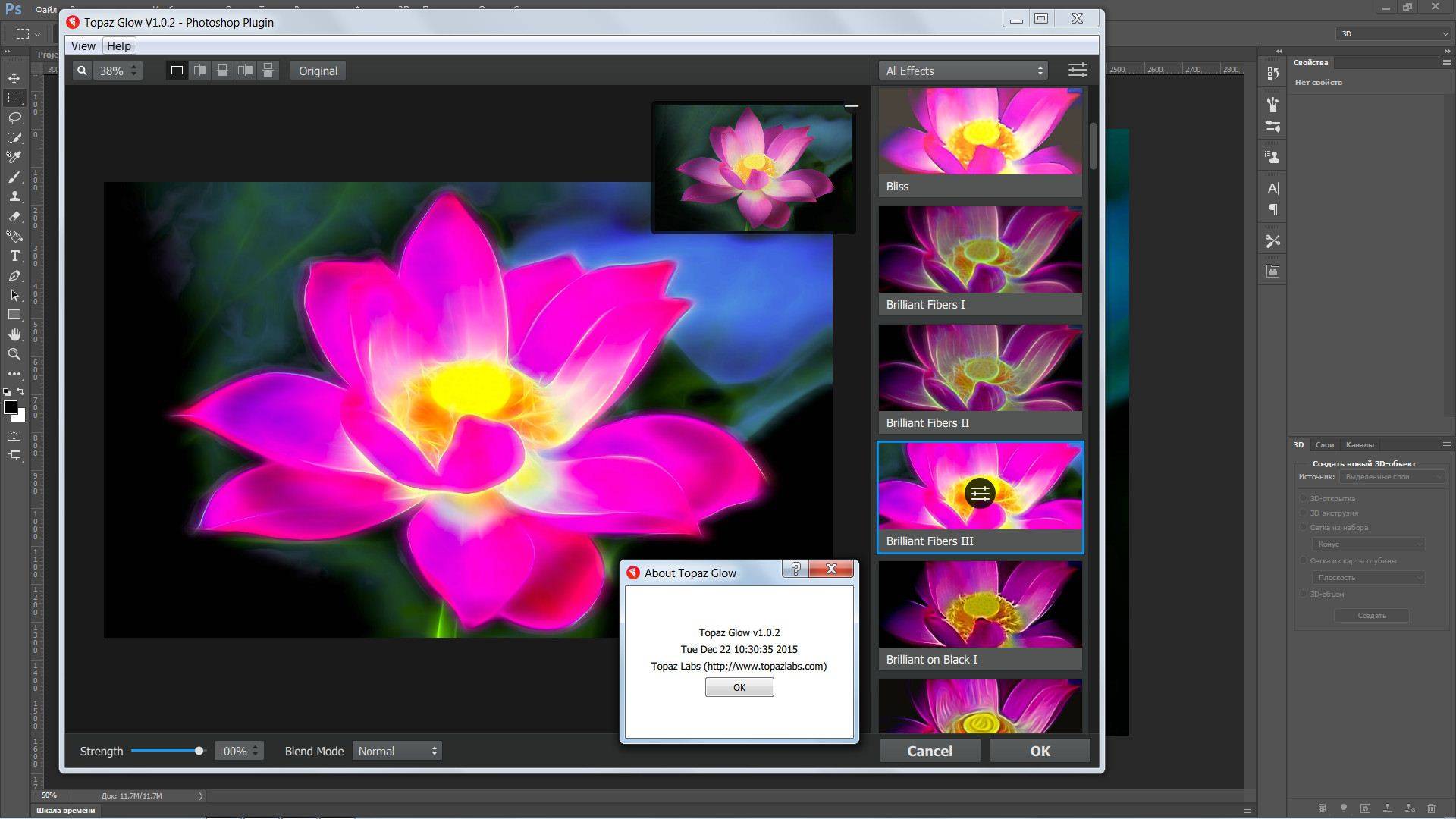The width and height of the screenshot is (1456, 819).
Task: Toggle Quick Mask mode
Action: pyautogui.click(x=14, y=436)
